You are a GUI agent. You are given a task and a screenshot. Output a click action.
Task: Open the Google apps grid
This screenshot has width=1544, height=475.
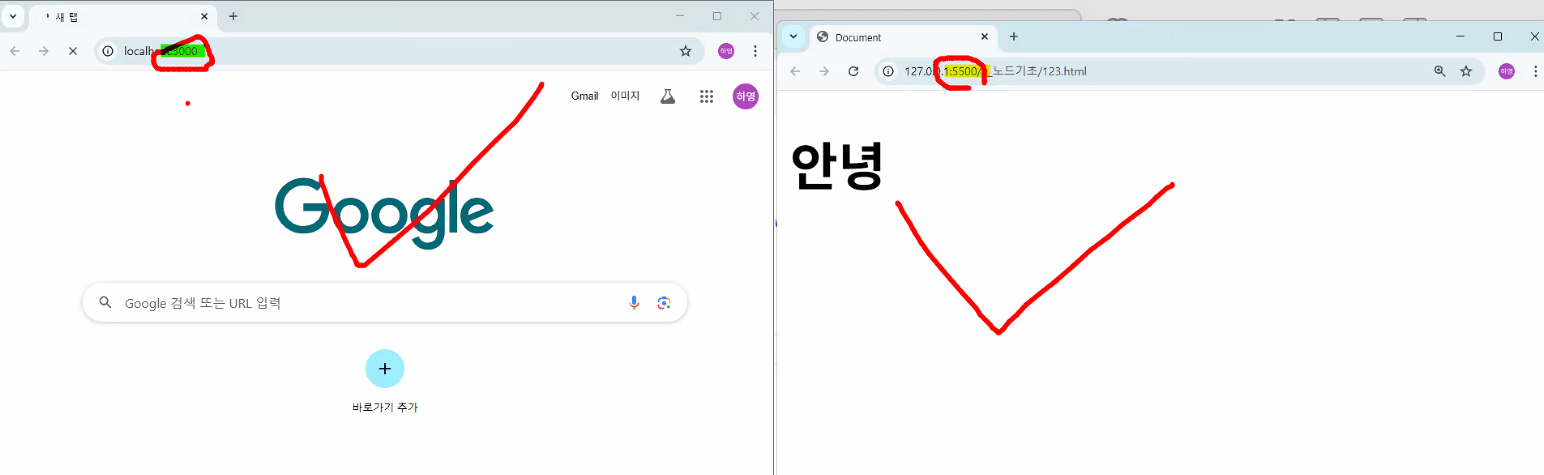(x=706, y=96)
